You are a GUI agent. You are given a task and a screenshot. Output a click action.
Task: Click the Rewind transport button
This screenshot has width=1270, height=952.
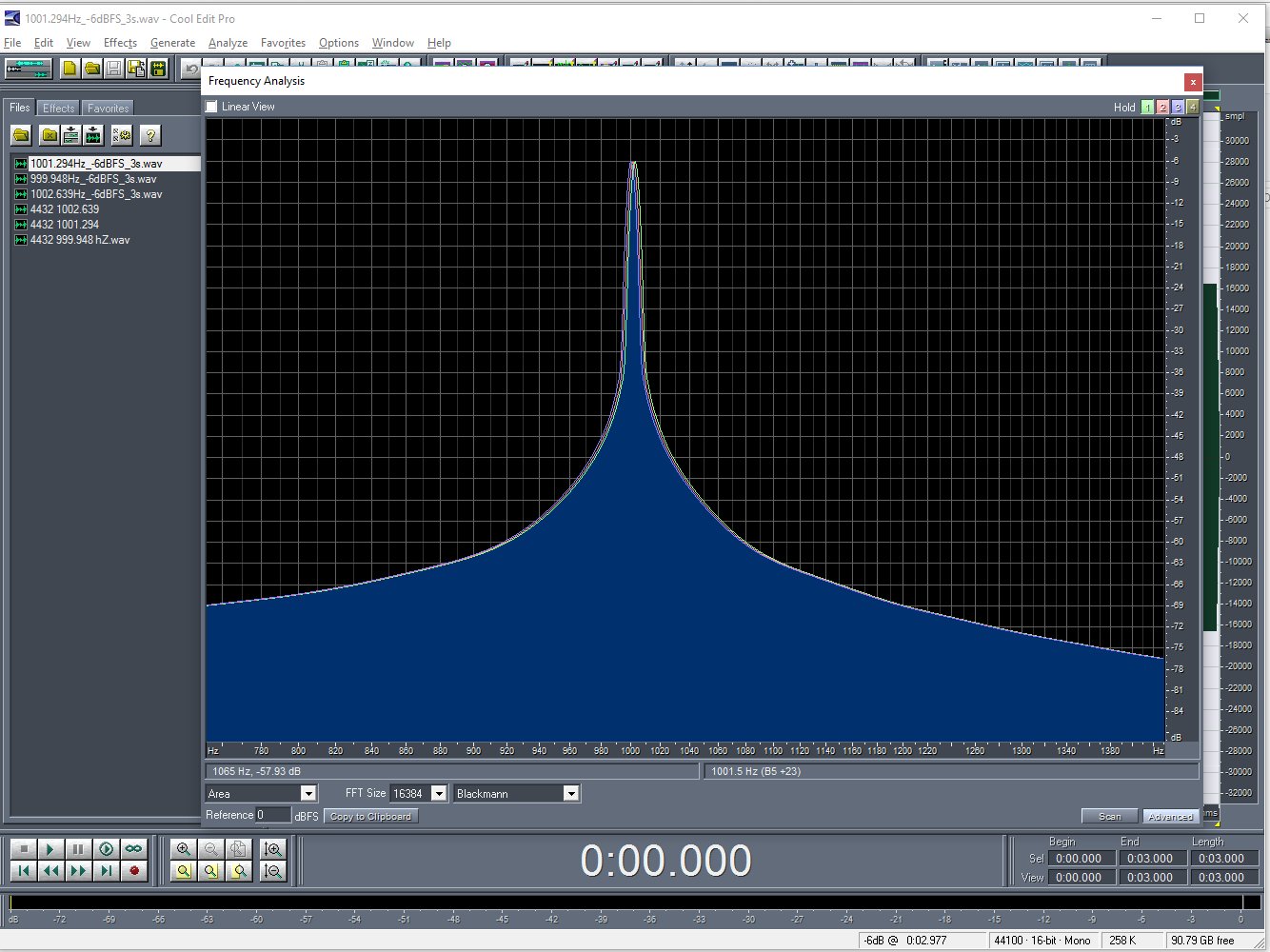pos(51,870)
